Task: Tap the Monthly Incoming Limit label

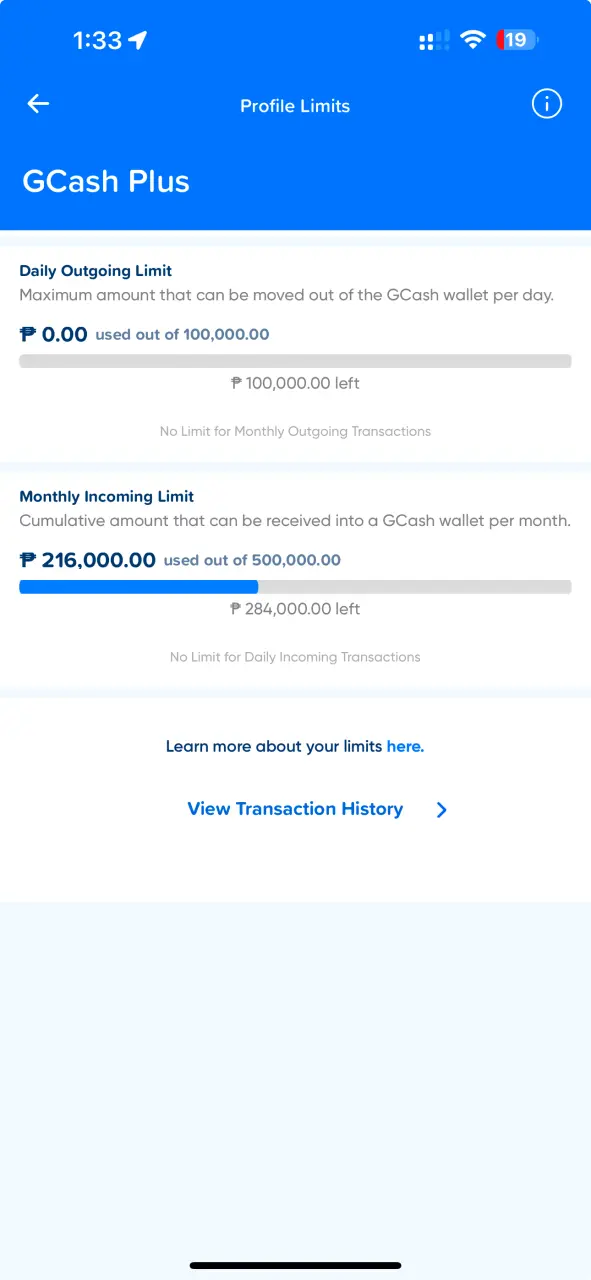Action: (x=107, y=496)
